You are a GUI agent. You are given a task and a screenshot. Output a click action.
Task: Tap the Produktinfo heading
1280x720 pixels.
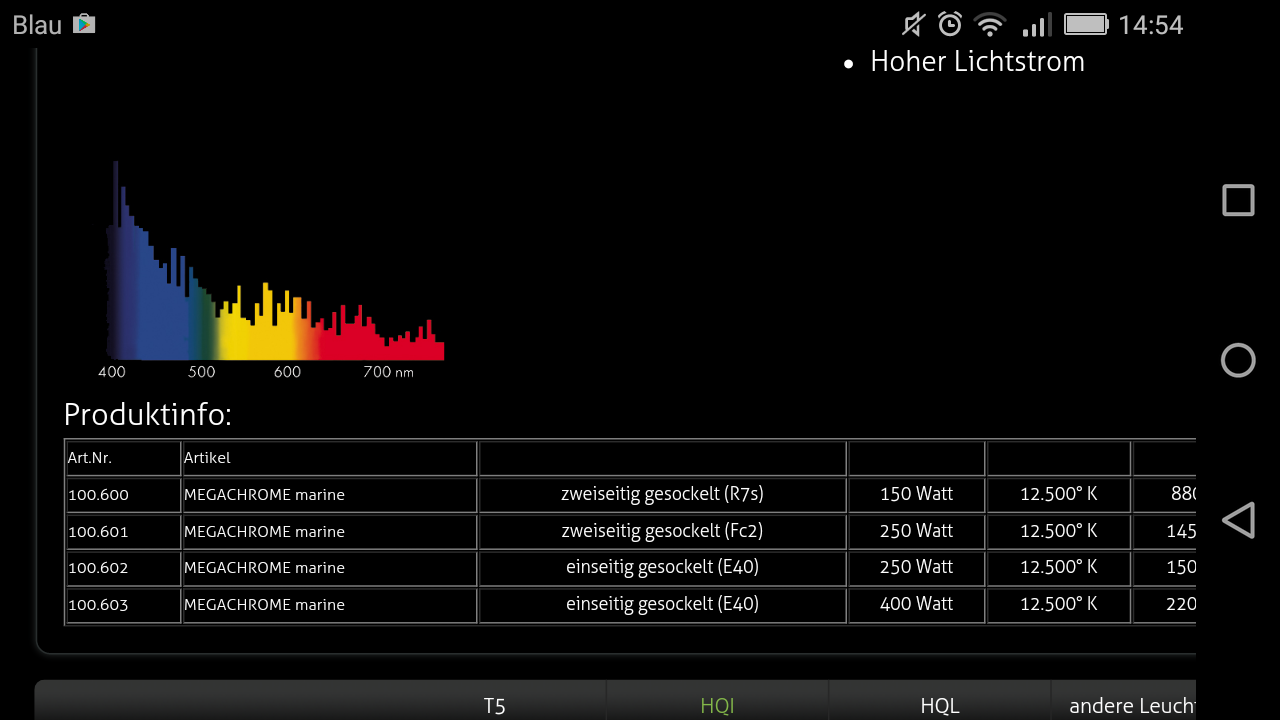[147, 415]
